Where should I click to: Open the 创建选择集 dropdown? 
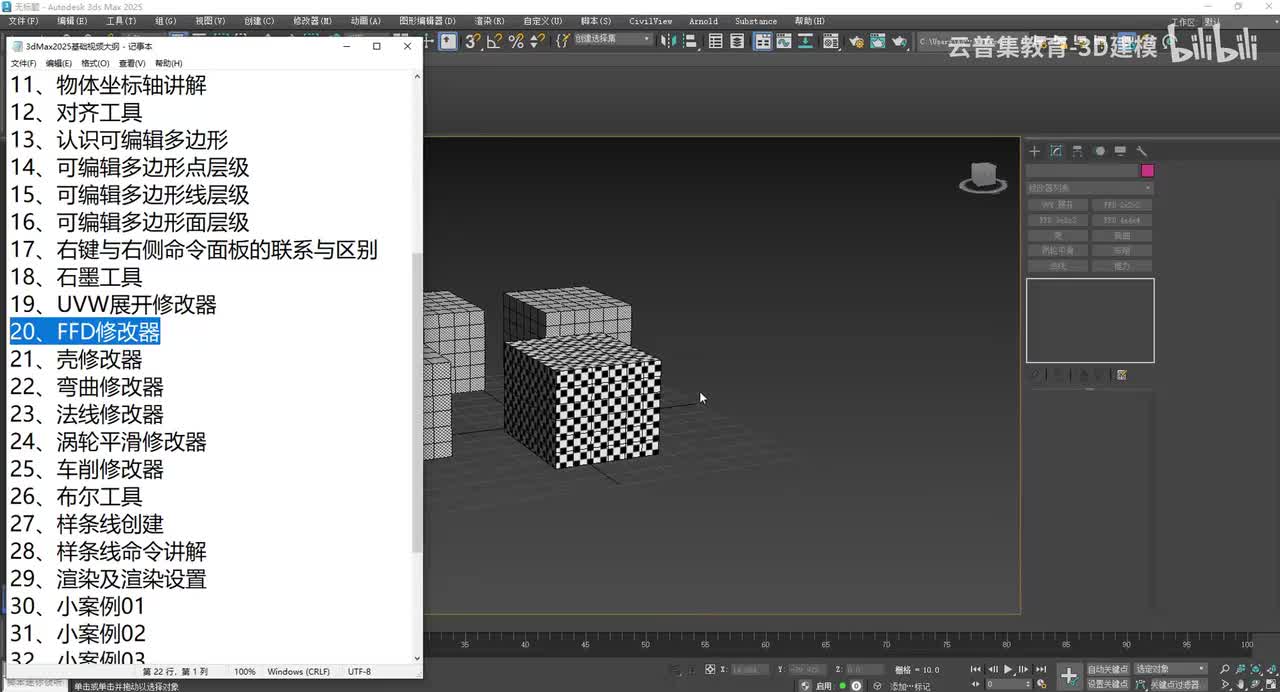point(613,39)
